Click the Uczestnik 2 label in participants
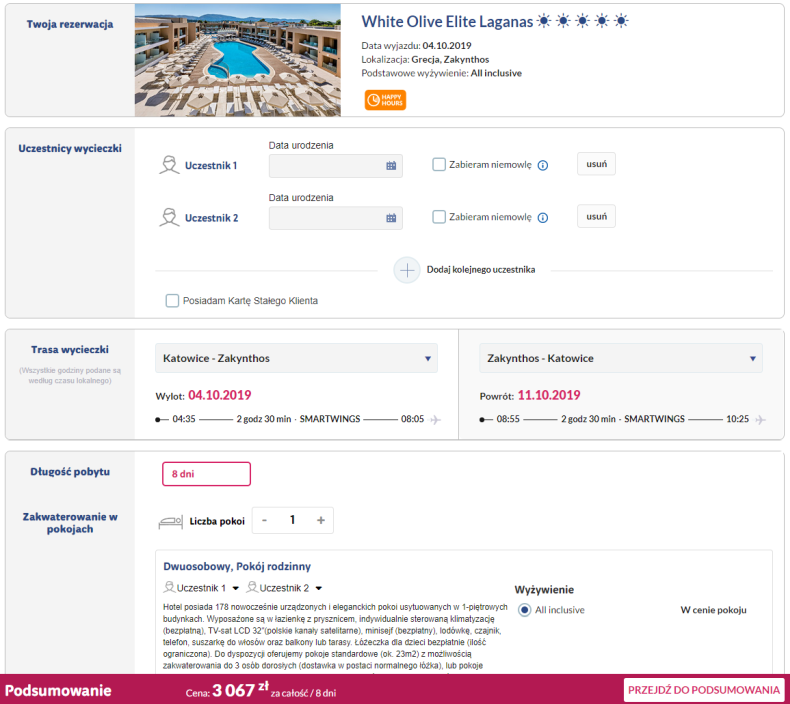Screen dimensions: 790x704 [211, 218]
